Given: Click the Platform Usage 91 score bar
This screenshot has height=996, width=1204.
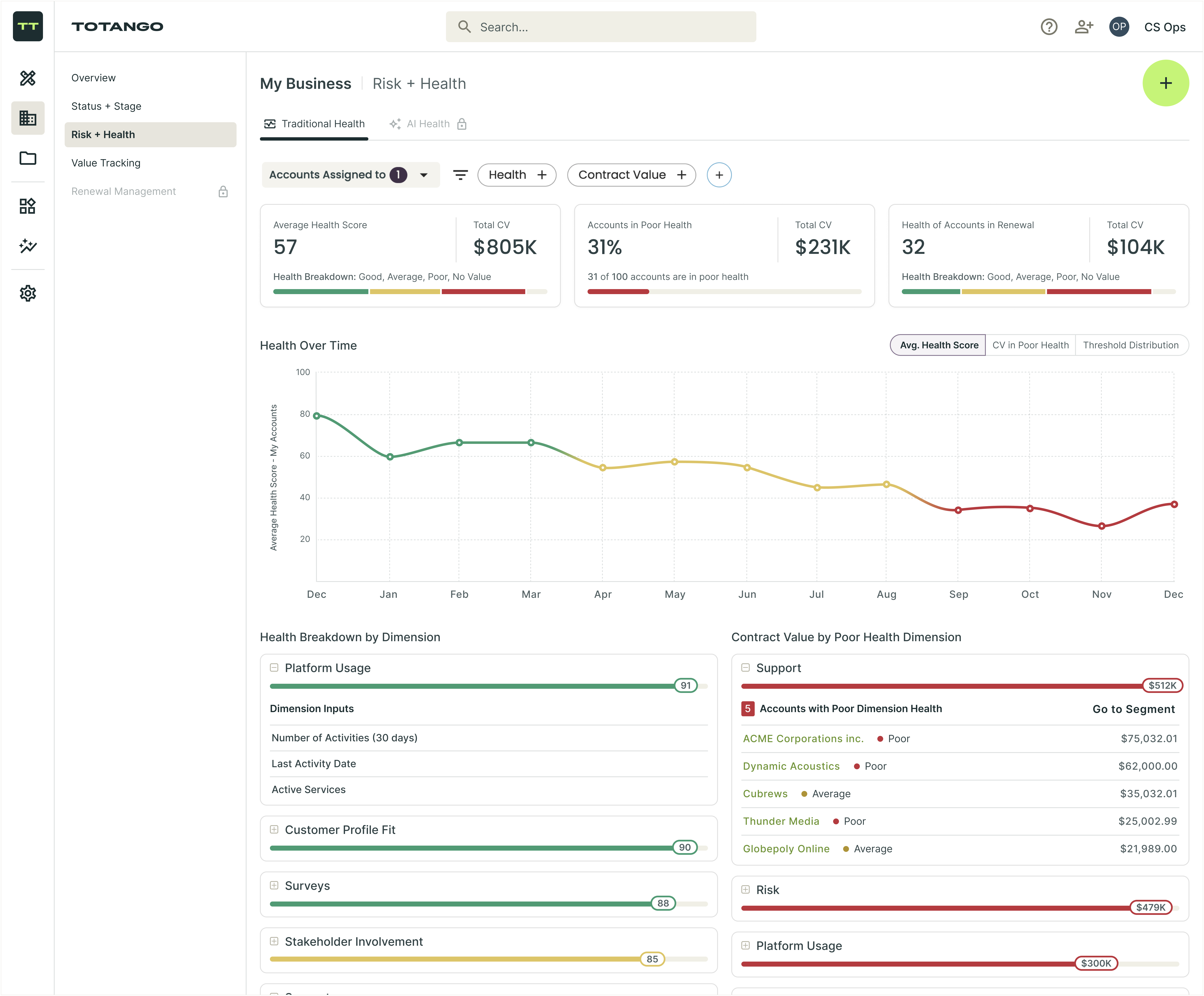Looking at the screenshot, I should (x=489, y=686).
